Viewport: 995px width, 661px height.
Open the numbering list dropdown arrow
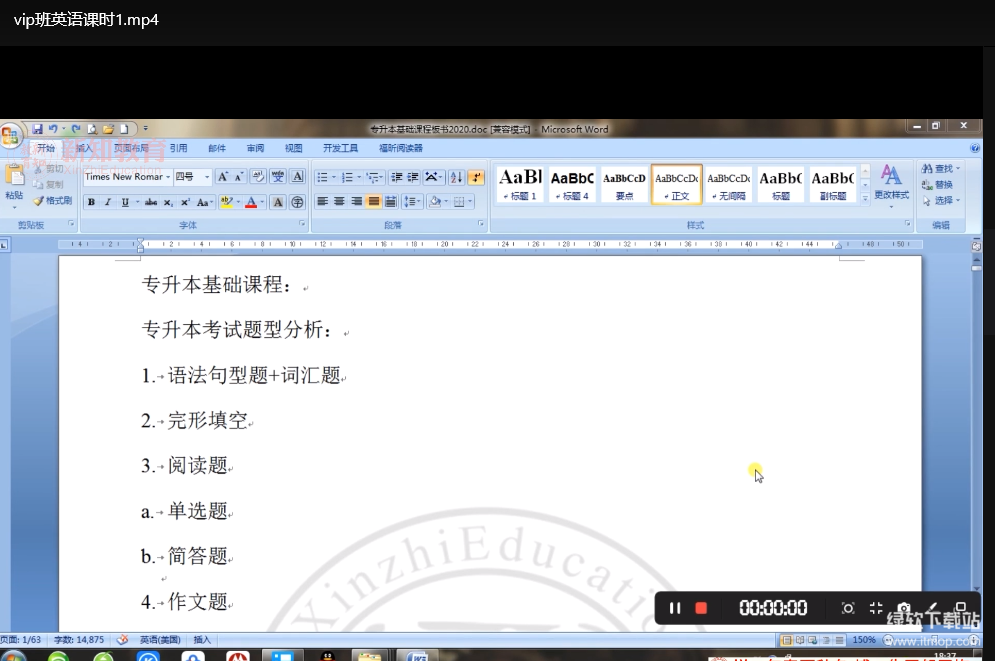coord(359,176)
